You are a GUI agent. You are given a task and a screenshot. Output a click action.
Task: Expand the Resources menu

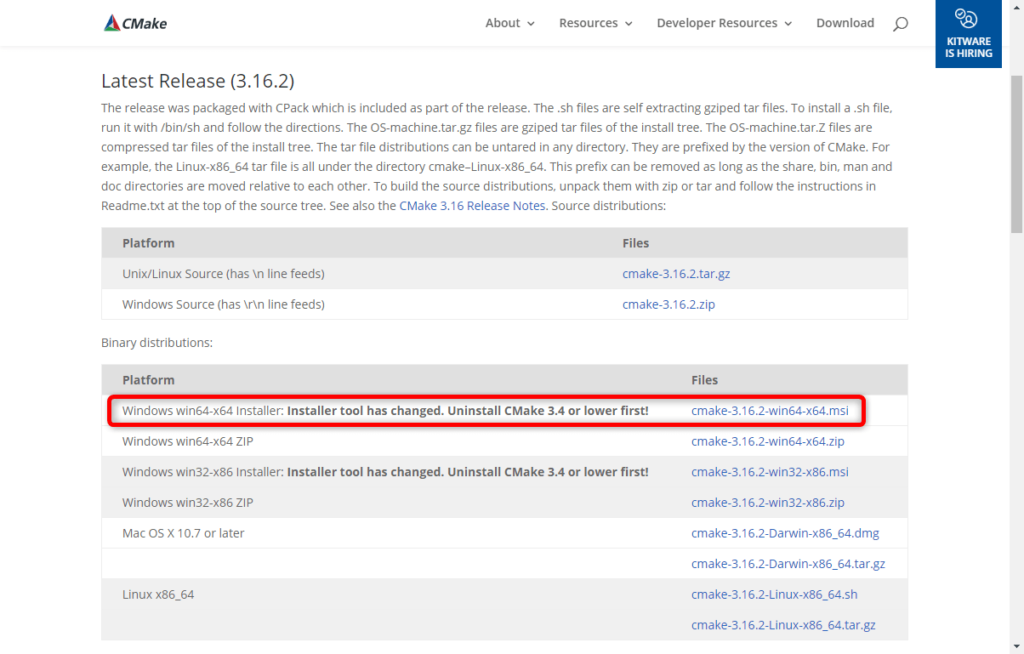point(595,23)
